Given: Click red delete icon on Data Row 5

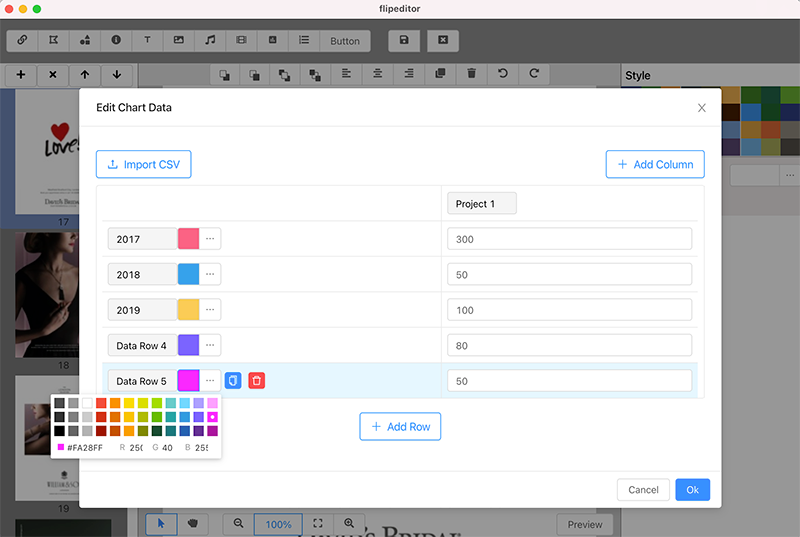Looking at the screenshot, I should (257, 381).
